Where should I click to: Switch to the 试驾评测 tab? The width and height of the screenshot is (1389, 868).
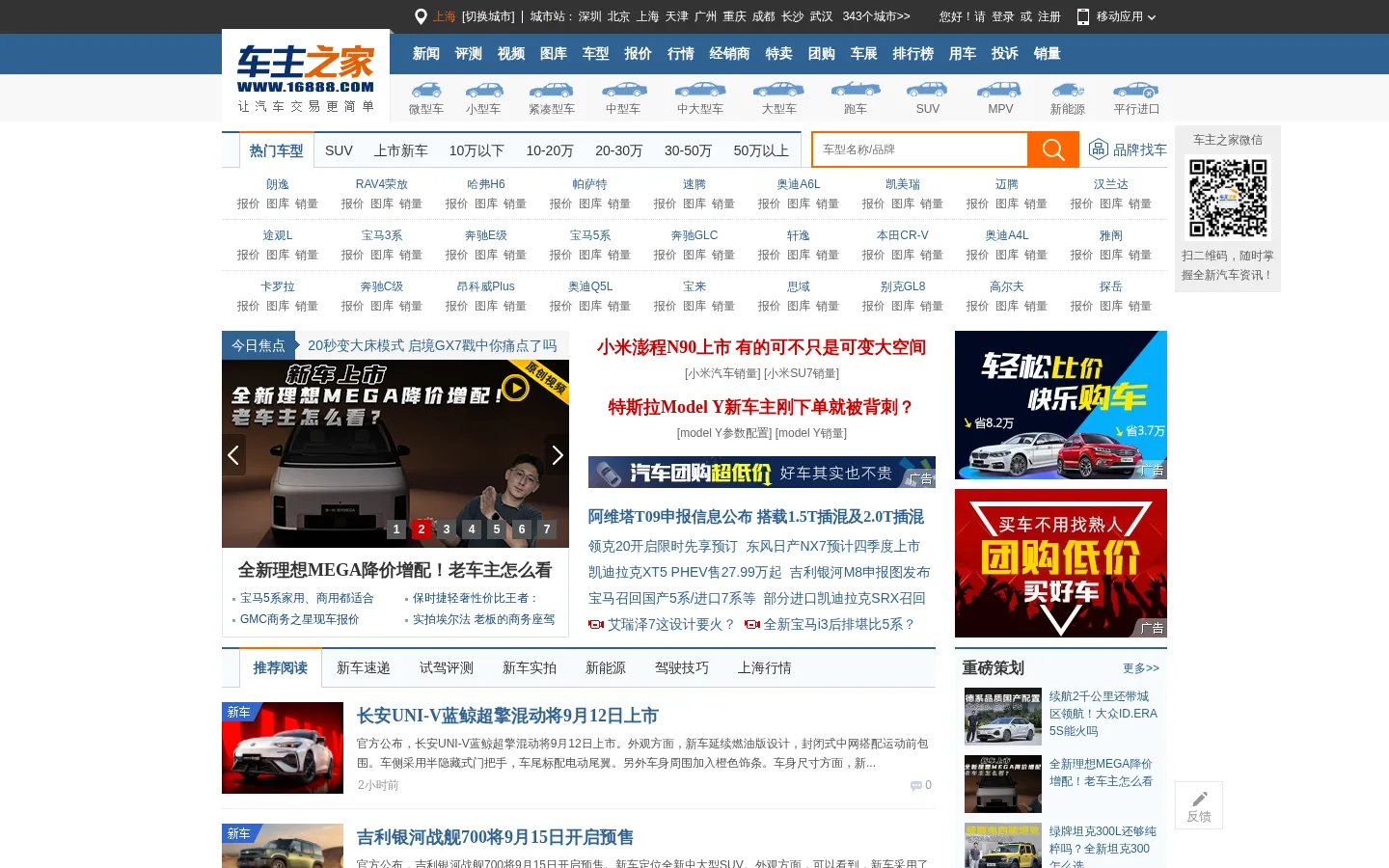pyautogui.click(x=447, y=667)
